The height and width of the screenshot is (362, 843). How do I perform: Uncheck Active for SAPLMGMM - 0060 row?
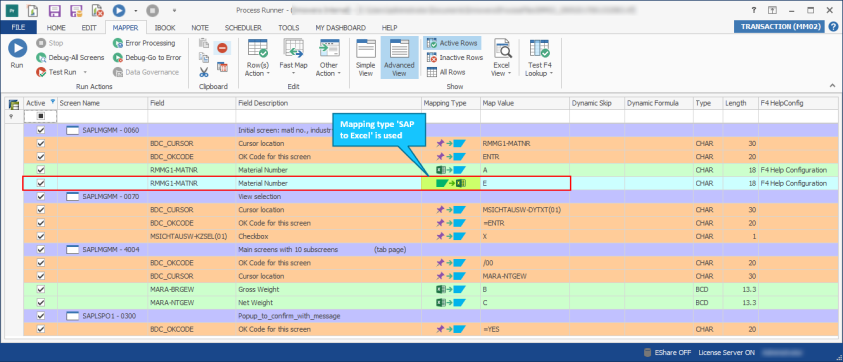(40, 130)
